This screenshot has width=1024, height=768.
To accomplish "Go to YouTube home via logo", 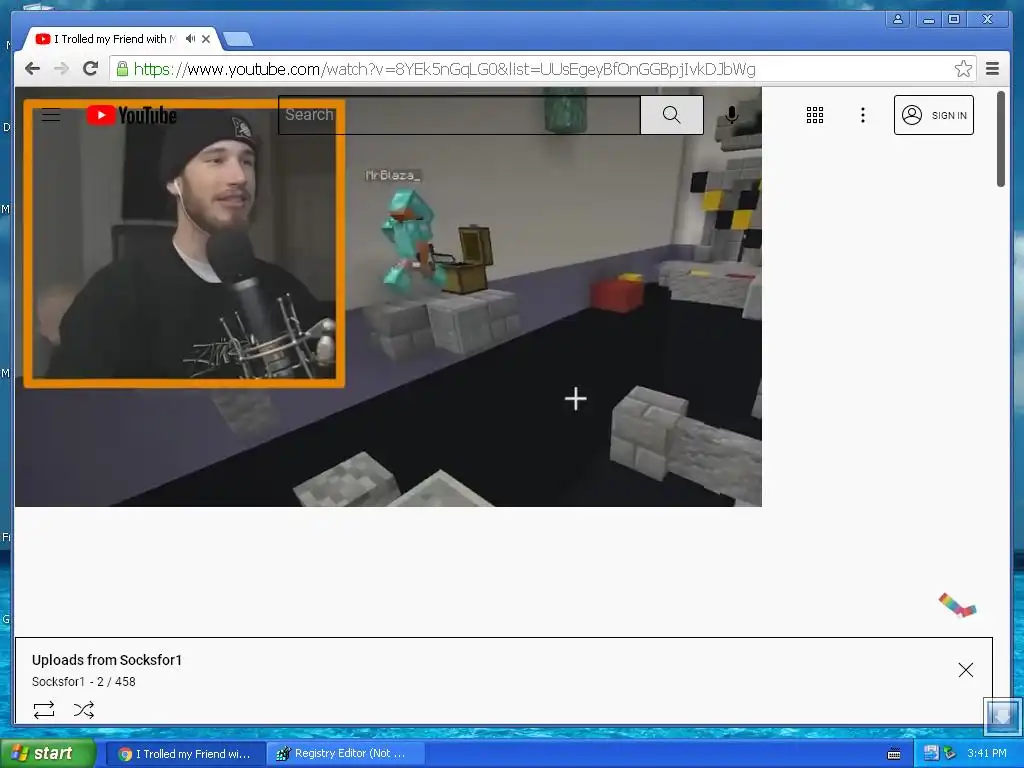I will [x=132, y=116].
